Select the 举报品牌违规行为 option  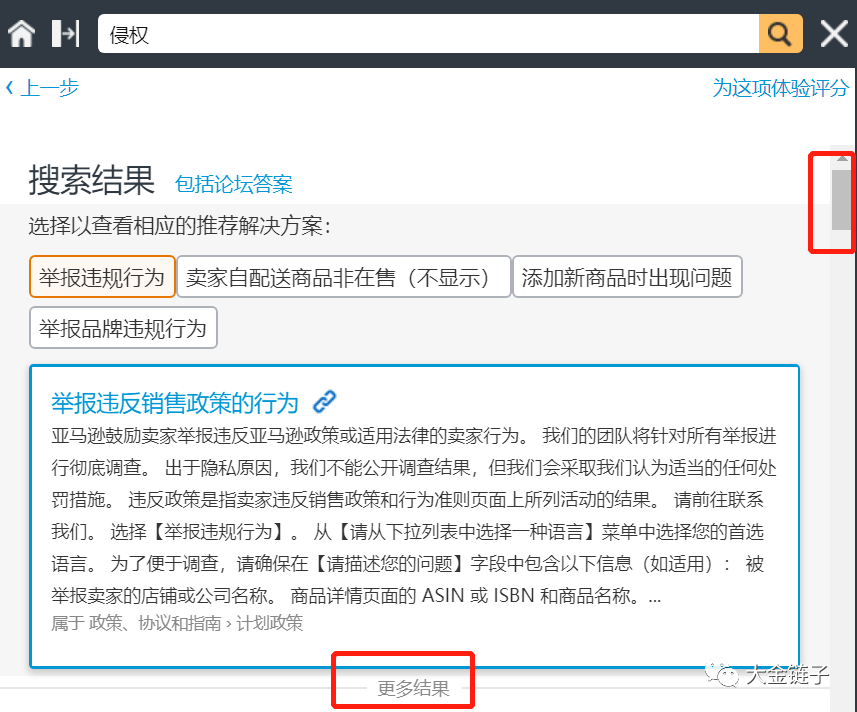click(123, 327)
